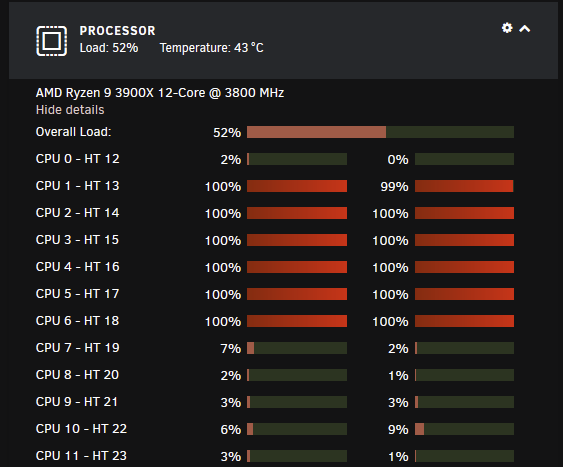563x467 pixels.
Task: Click the processor chip icon
Action: (51, 41)
